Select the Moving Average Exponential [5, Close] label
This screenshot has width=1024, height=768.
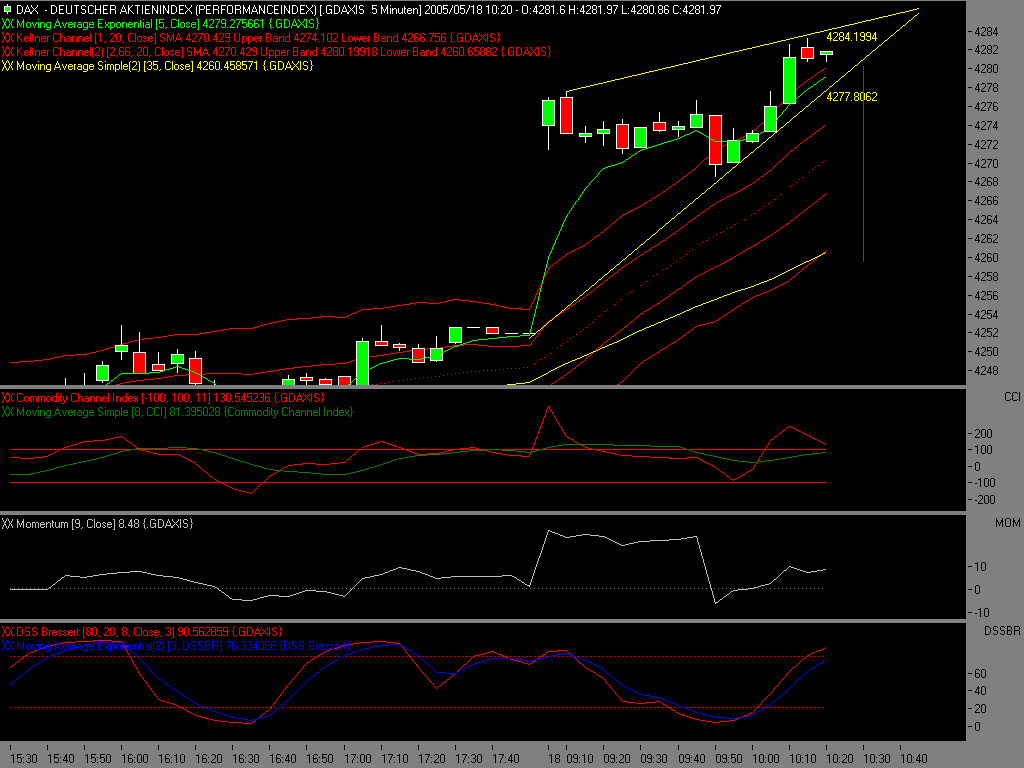coord(161,24)
